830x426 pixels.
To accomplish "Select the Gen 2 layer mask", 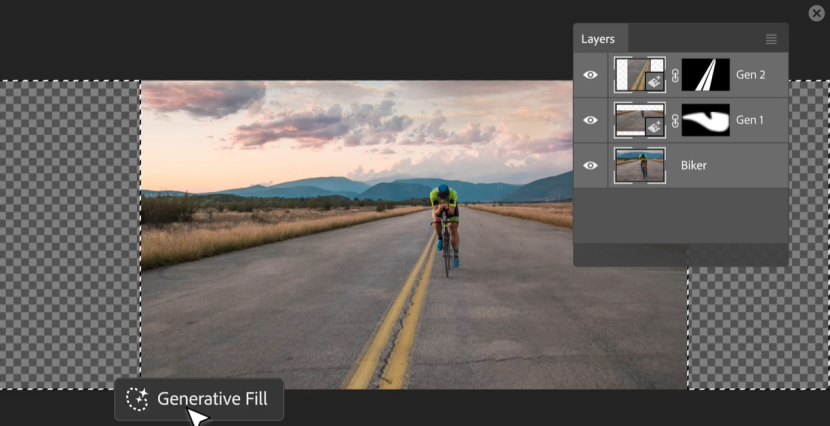I will click(706, 75).
